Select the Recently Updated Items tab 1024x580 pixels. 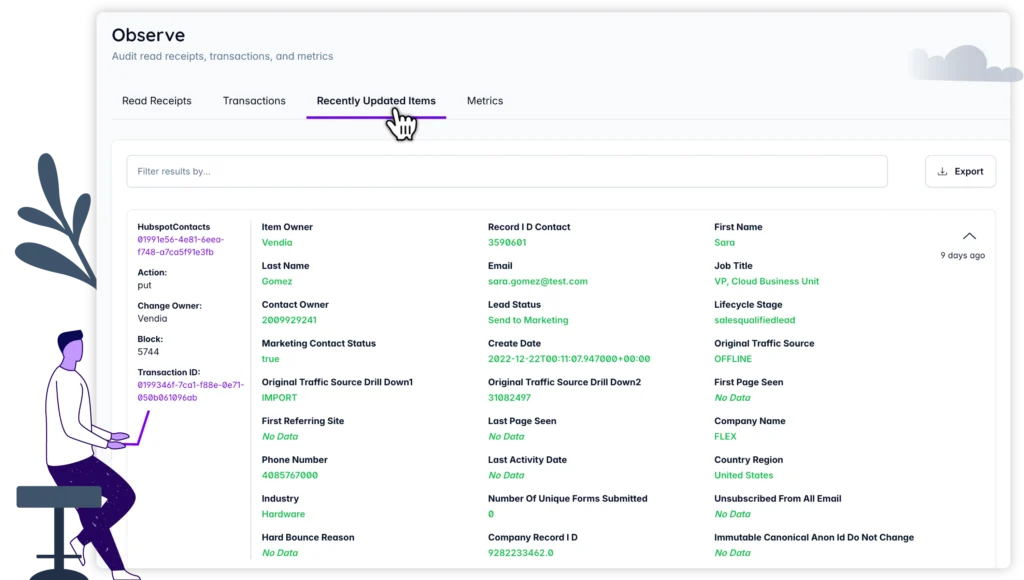coord(376,101)
